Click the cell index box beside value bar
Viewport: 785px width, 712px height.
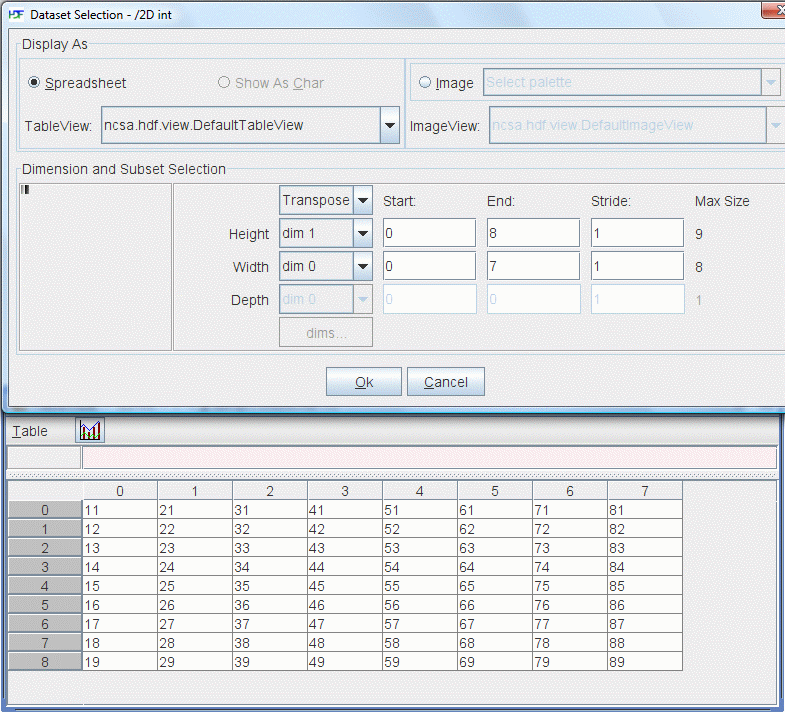(x=44, y=458)
